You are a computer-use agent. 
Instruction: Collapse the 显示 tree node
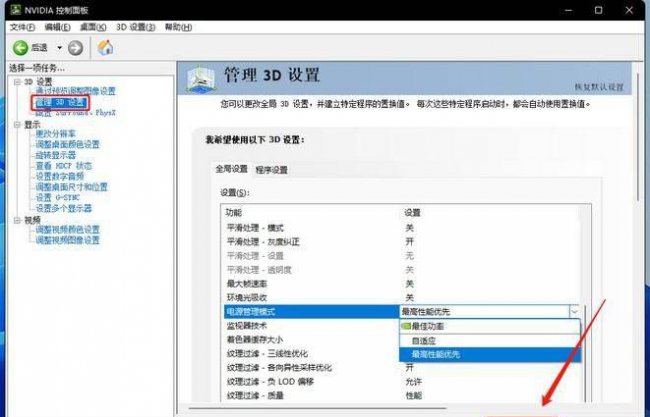pyautogui.click(x=17, y=124)
